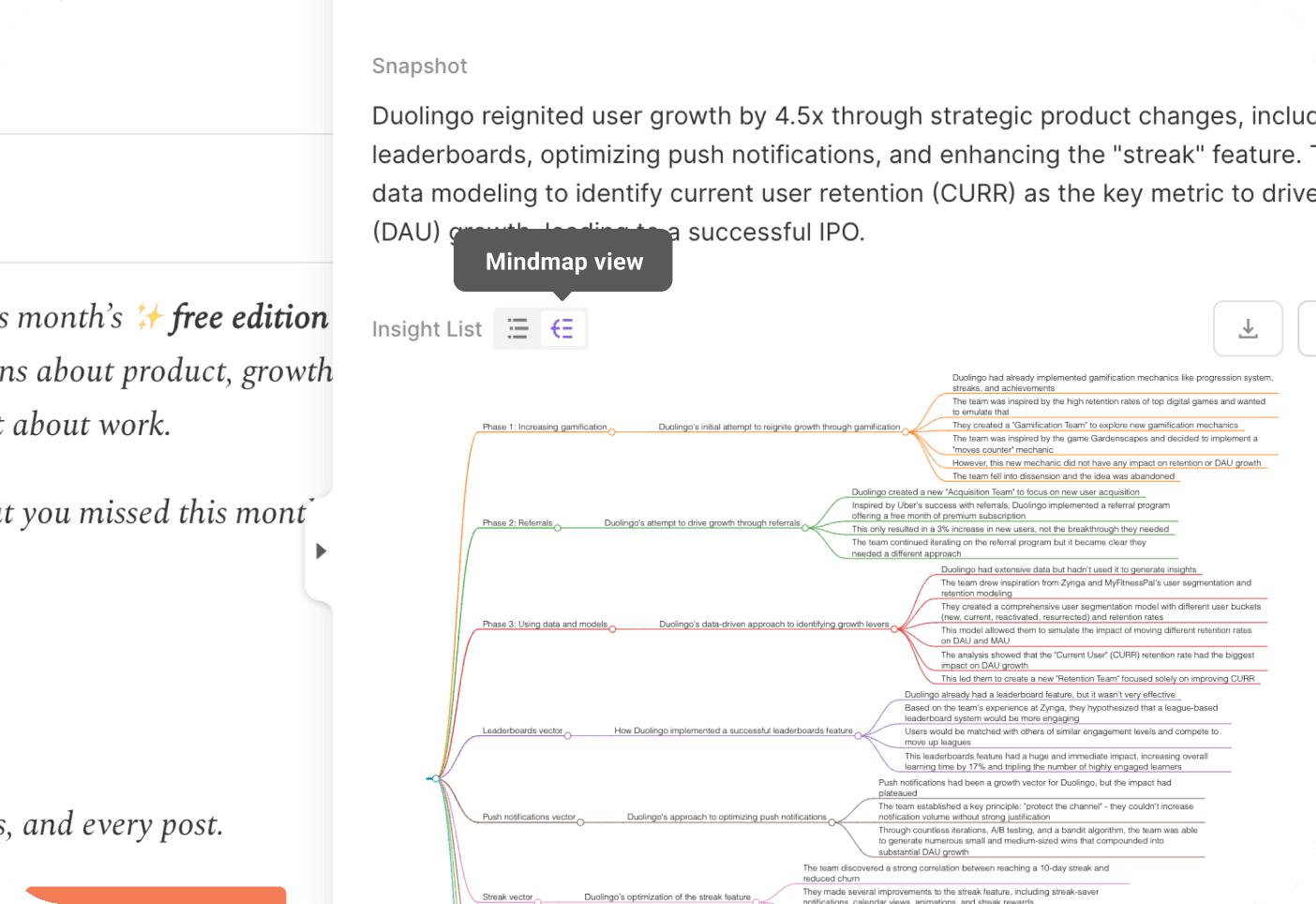Switch Insight List to bulleted list view
Screen dimensions: 1316x904
(517, 328)
